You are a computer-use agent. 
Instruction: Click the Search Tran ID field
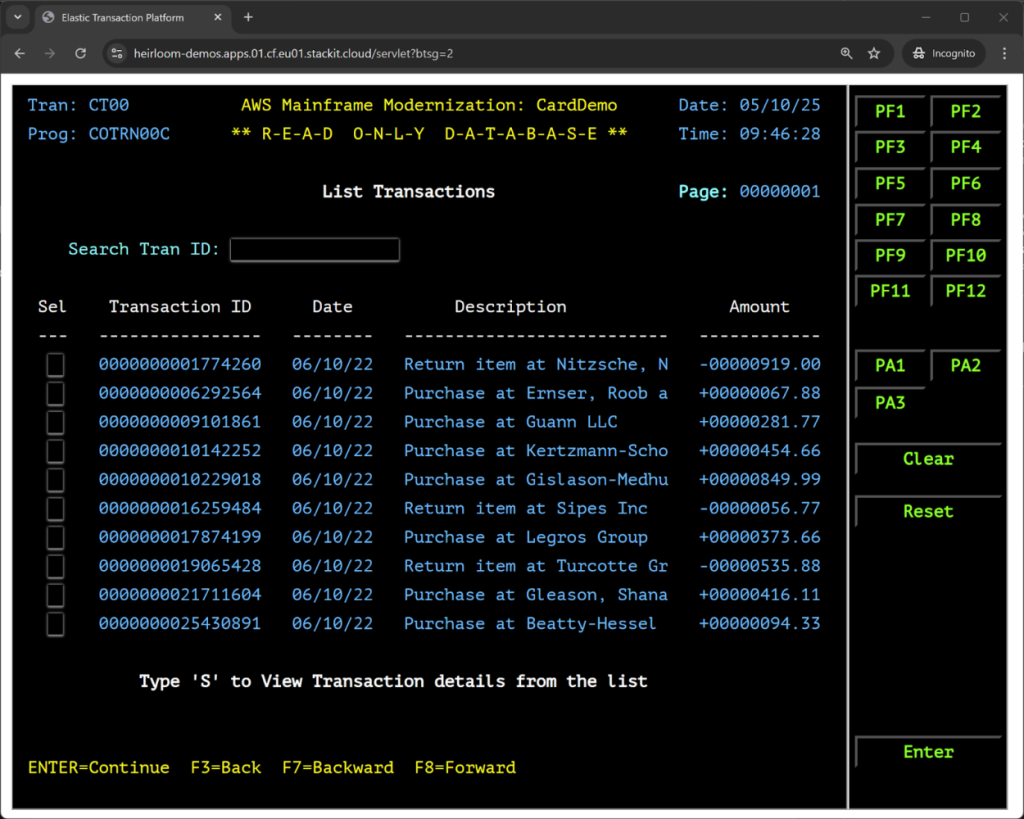[x=315, y=249]
